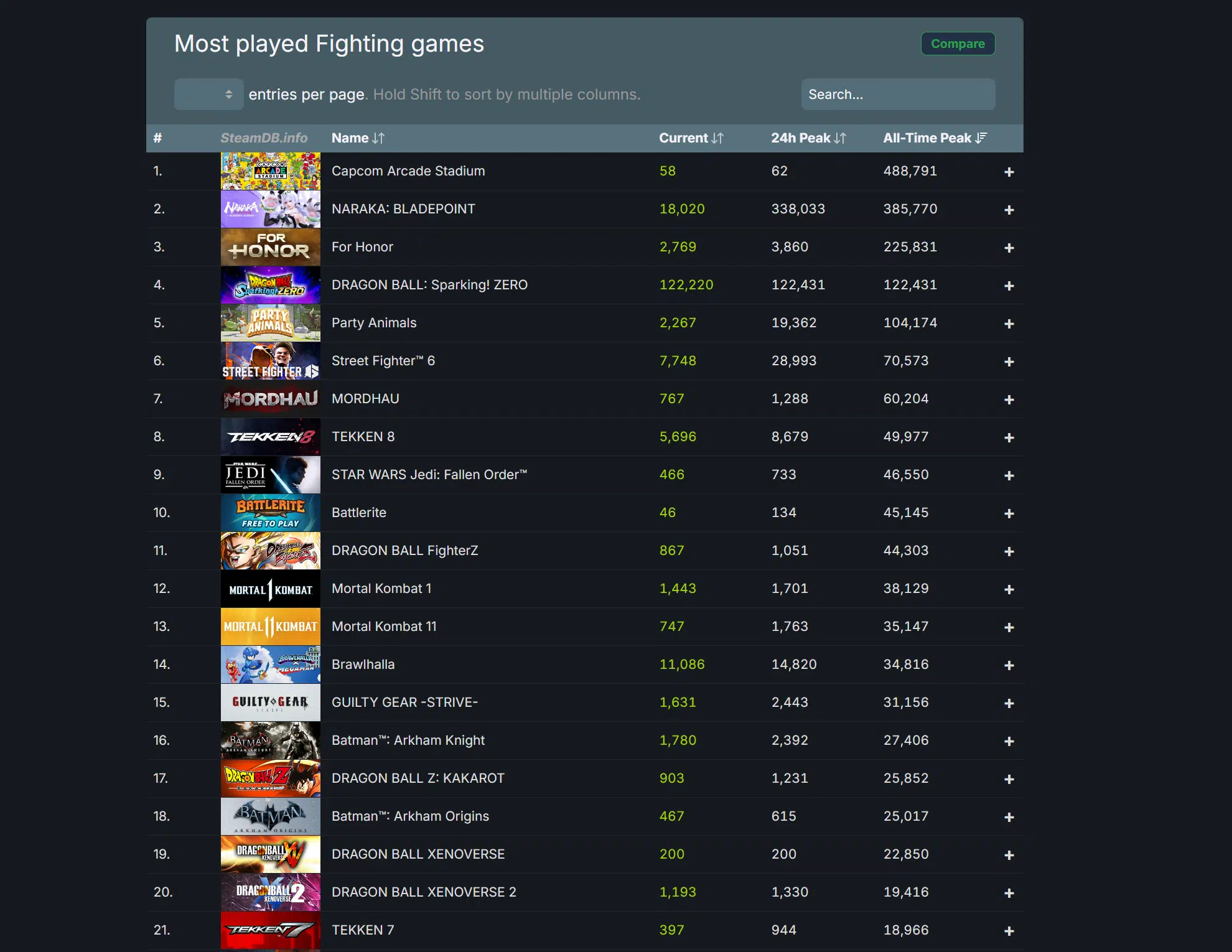Click the Batman Arkham Origins thumbnail
Viewport: 1232px width, 952px height.
click(x=271, y=816)
